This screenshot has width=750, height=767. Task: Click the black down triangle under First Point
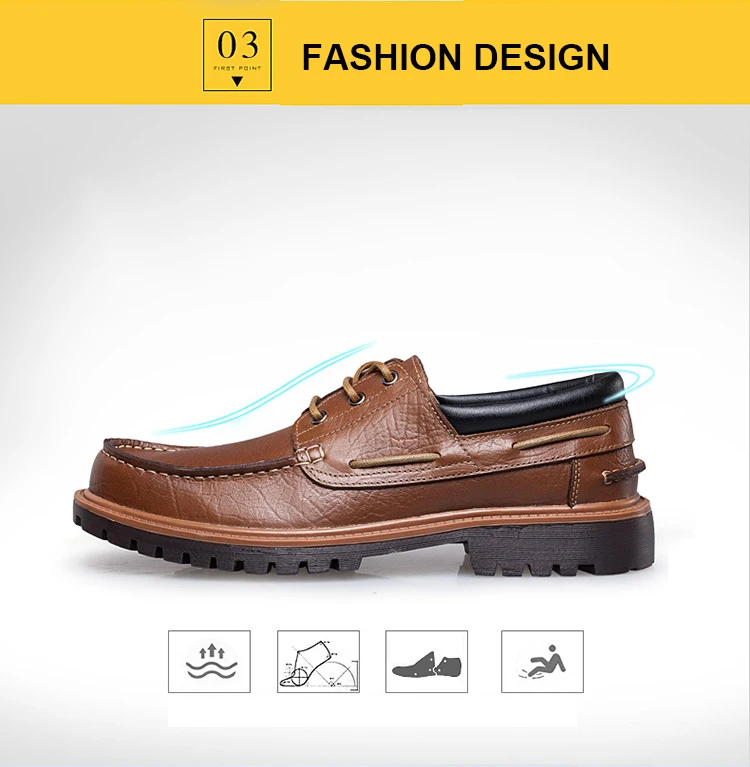point(237,81)
